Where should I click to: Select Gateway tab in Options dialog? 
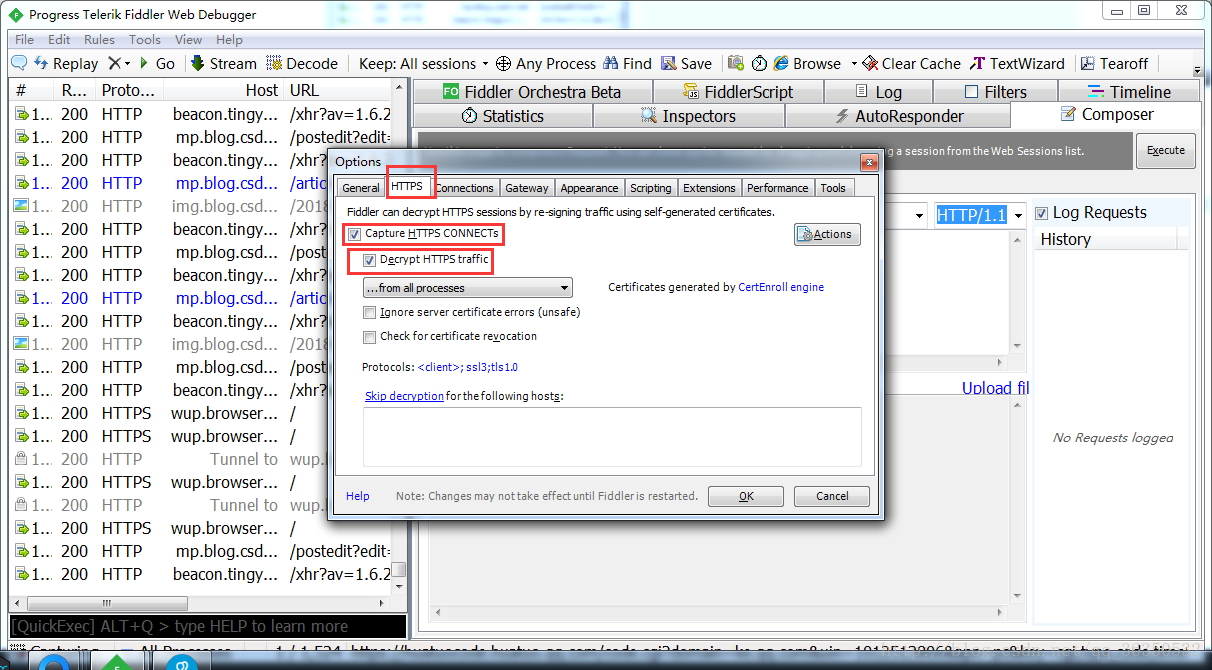coord(526,188)
